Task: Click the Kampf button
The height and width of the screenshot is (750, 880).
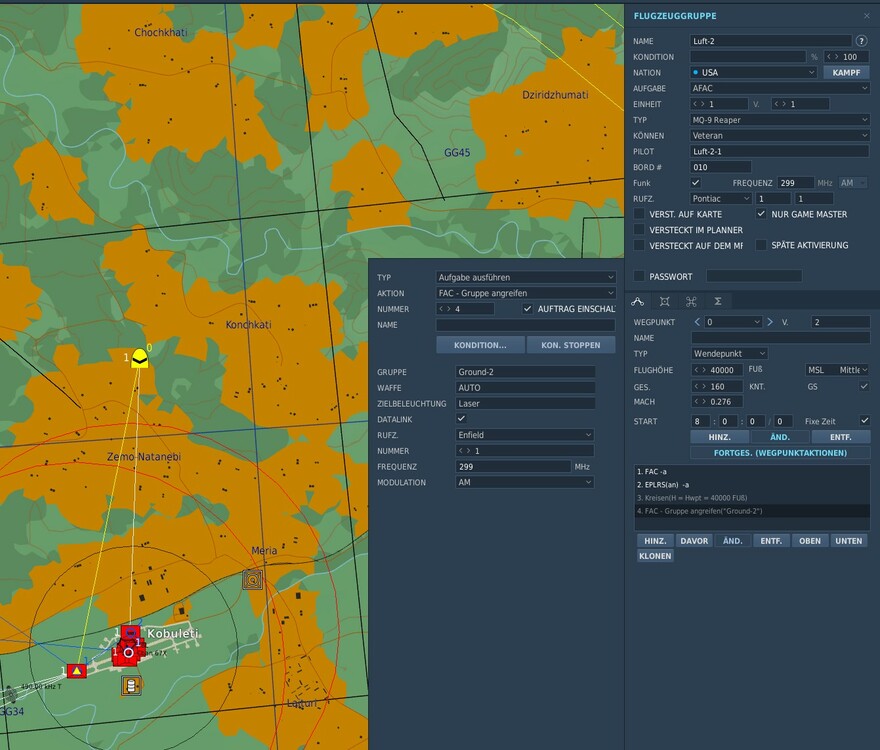Action: click(846, 73)
